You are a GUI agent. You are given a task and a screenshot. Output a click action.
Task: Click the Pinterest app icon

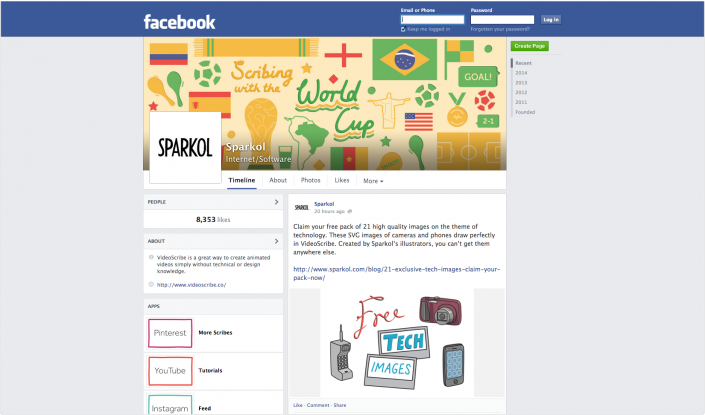point(170,333)
